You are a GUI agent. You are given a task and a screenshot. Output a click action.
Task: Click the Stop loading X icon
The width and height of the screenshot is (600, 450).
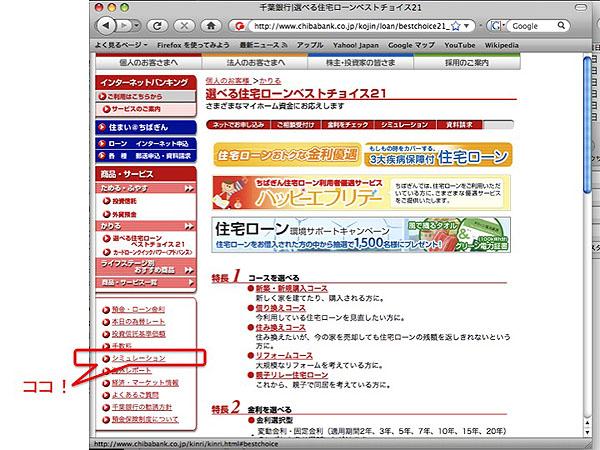(184, 26)
